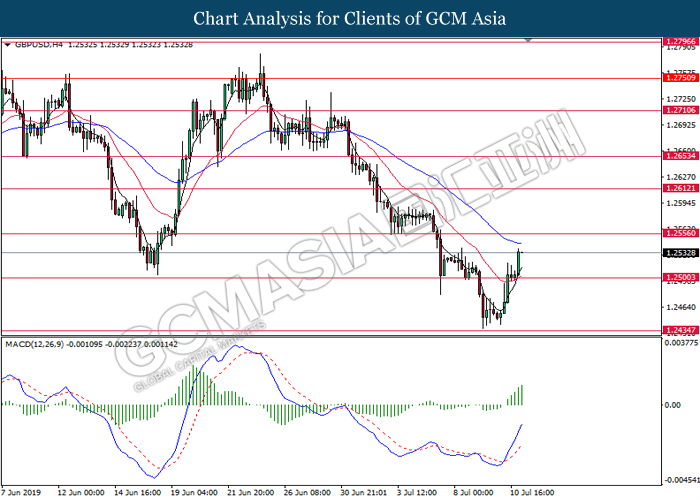The image size is (700, 500).
Task: Click the MACD(12,26,9) indicator label
Action: tap(34, 344)
